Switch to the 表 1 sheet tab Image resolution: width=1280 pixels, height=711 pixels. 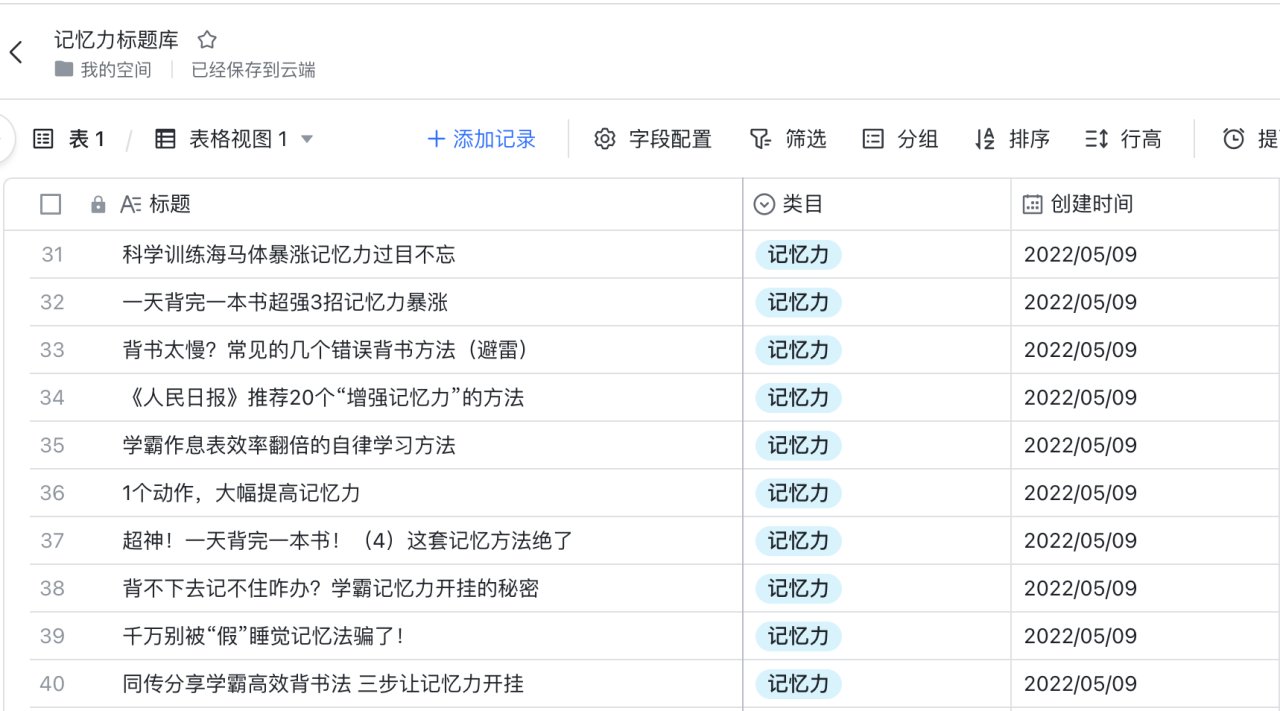(70, 139)
